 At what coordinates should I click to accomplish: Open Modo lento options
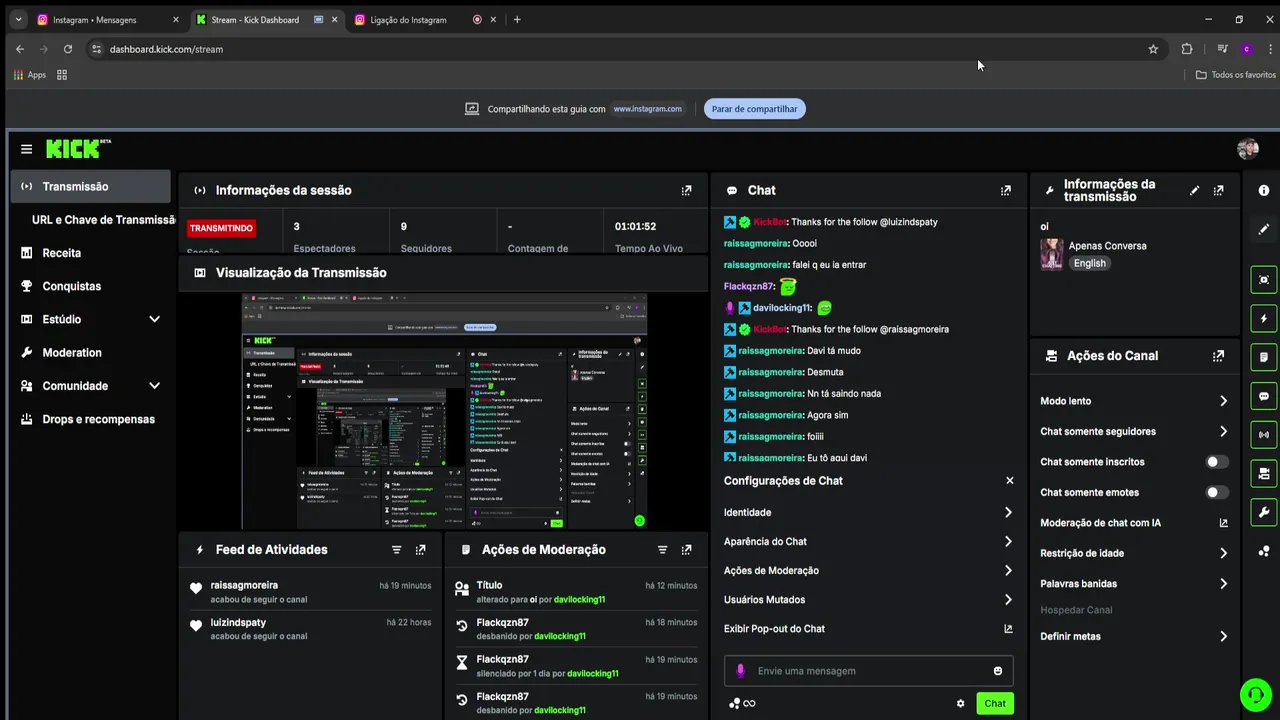click(1134, 401)
